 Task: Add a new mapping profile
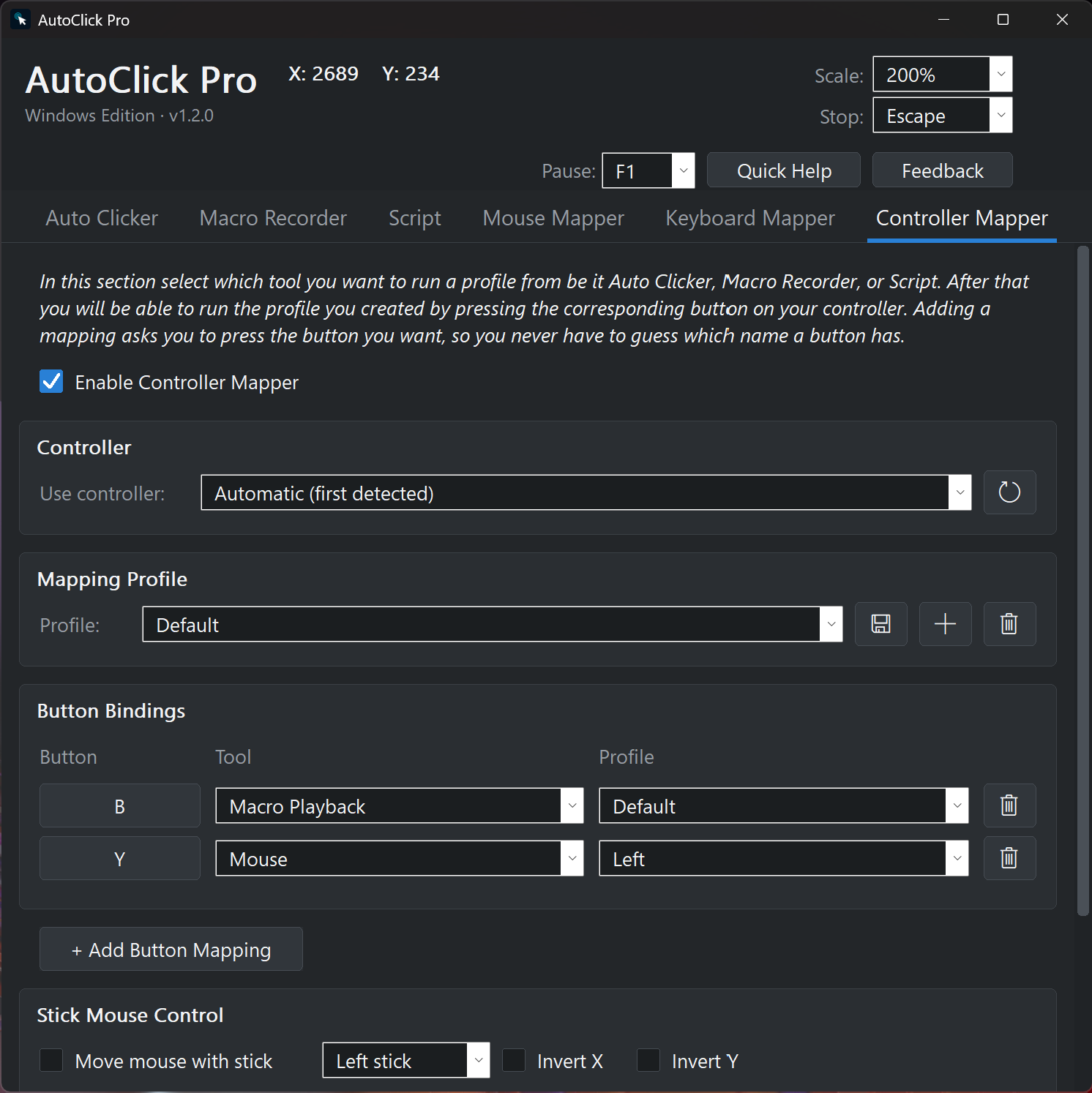point(945,624)
